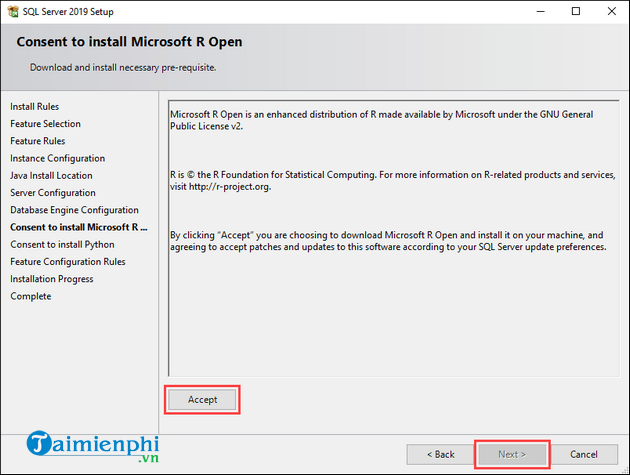Click the page heading 'Consent to install Microsoft R Open'
The height and width of the screenshot is (475, 630).
(129, 42)
